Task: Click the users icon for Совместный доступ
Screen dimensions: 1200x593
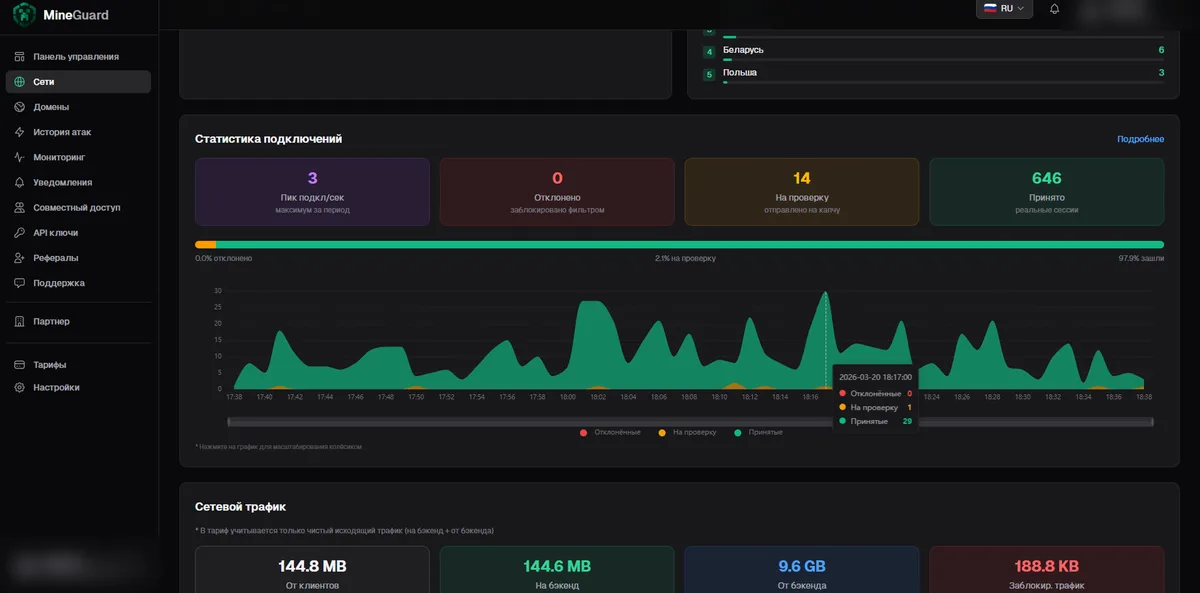Action: [x=20, y=208]
